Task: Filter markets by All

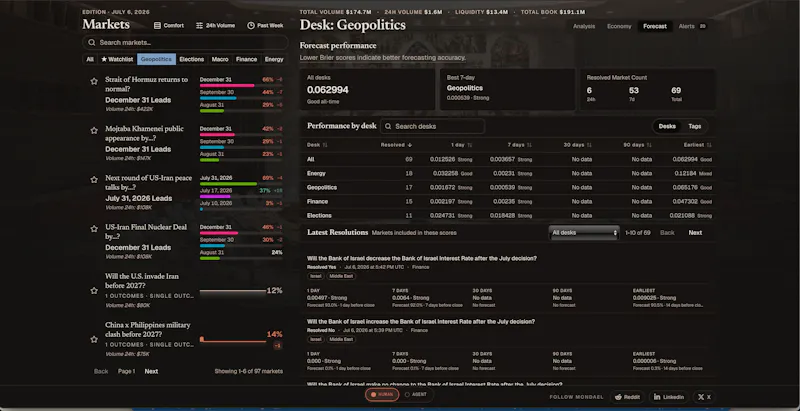Action: 90,60
